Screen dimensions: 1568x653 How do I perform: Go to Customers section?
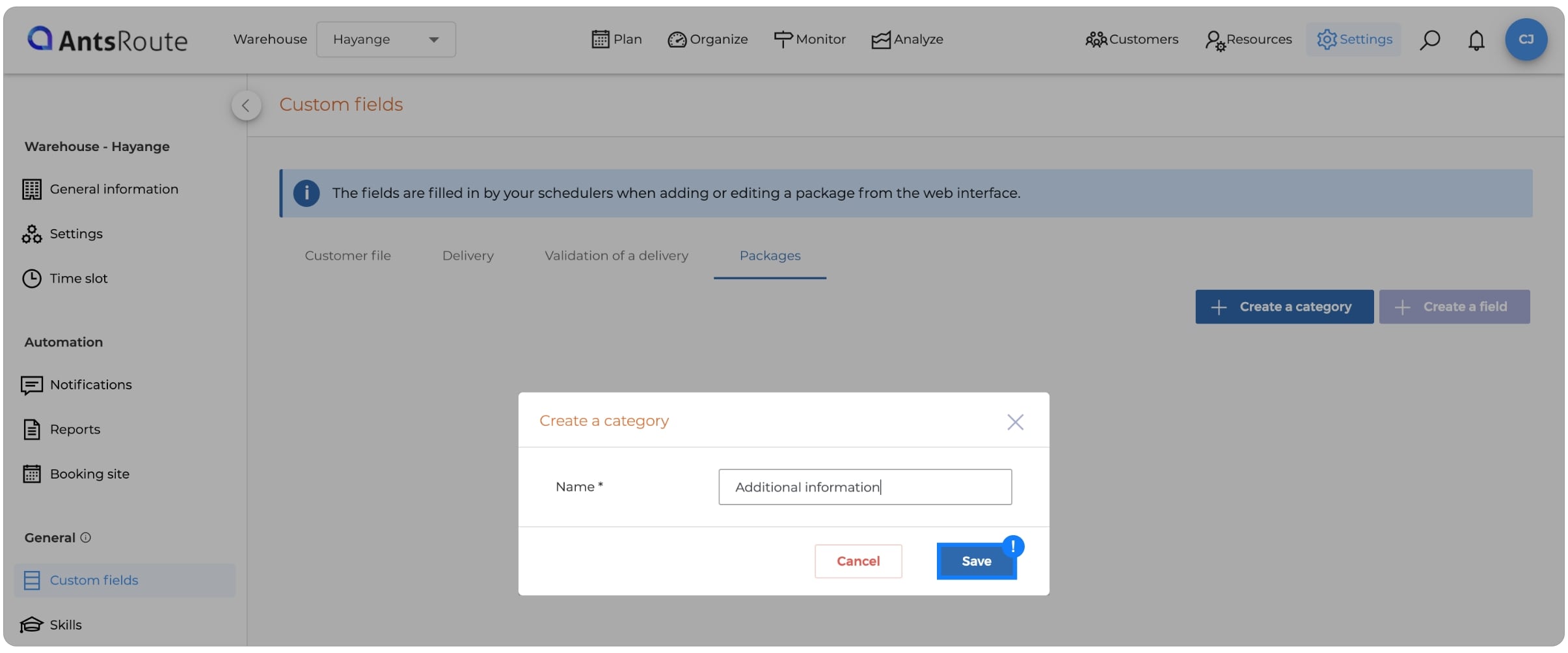pyautogui.click(x=1131, y=39)
